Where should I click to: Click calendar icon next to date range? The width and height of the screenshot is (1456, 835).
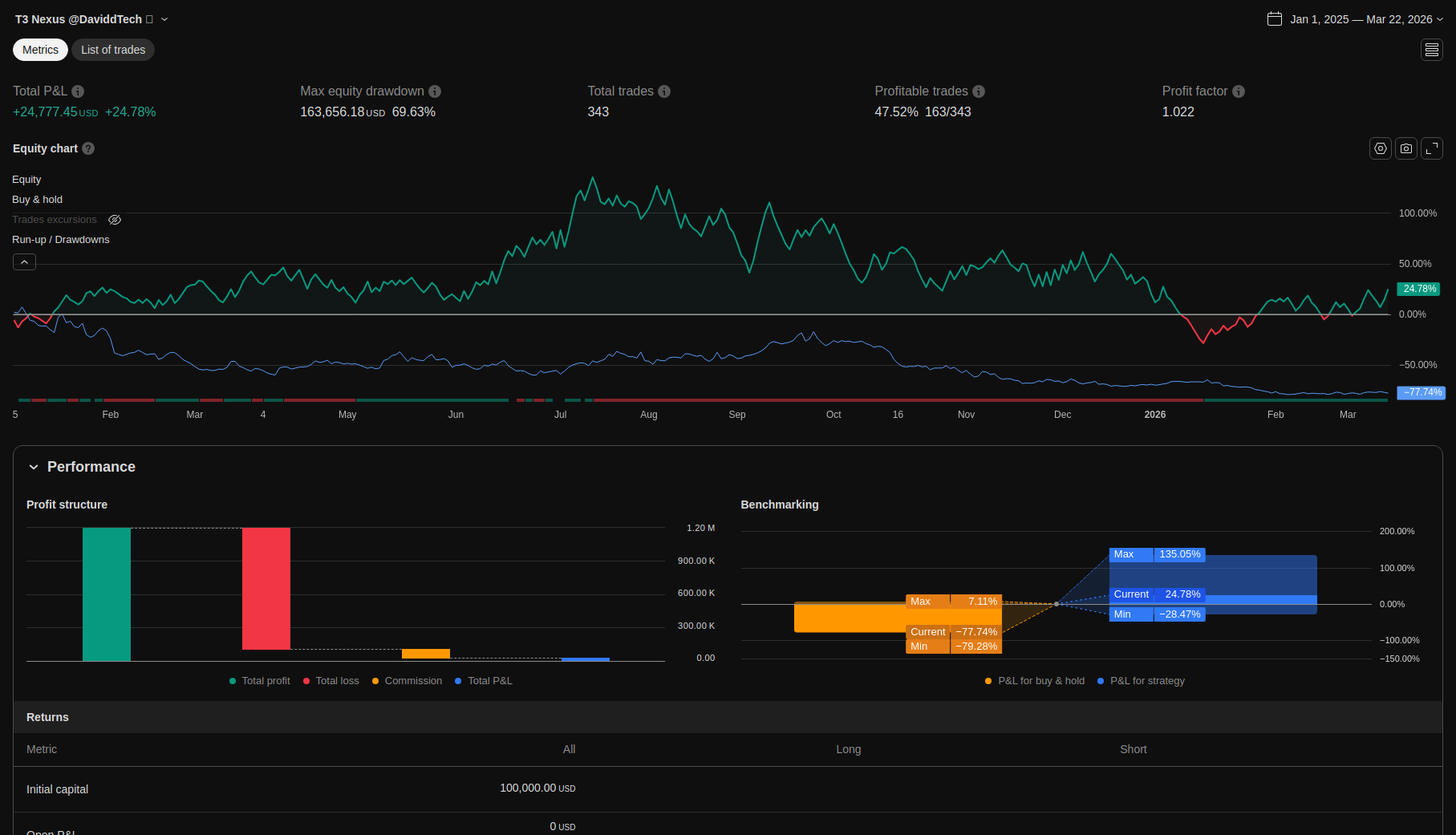click(1275, 18)
